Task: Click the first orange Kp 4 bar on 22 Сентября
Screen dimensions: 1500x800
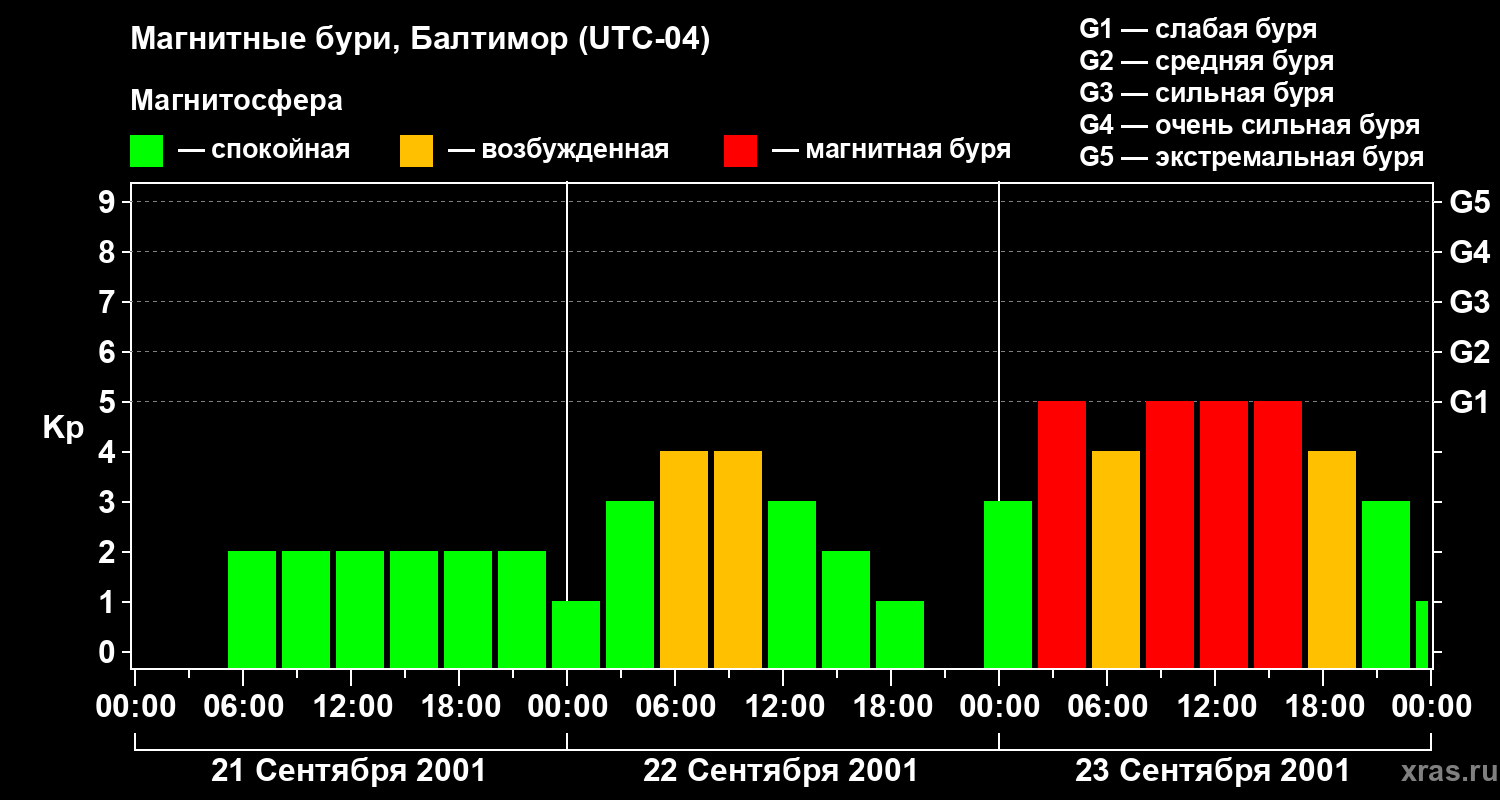Action: click(x=684, y=560)
